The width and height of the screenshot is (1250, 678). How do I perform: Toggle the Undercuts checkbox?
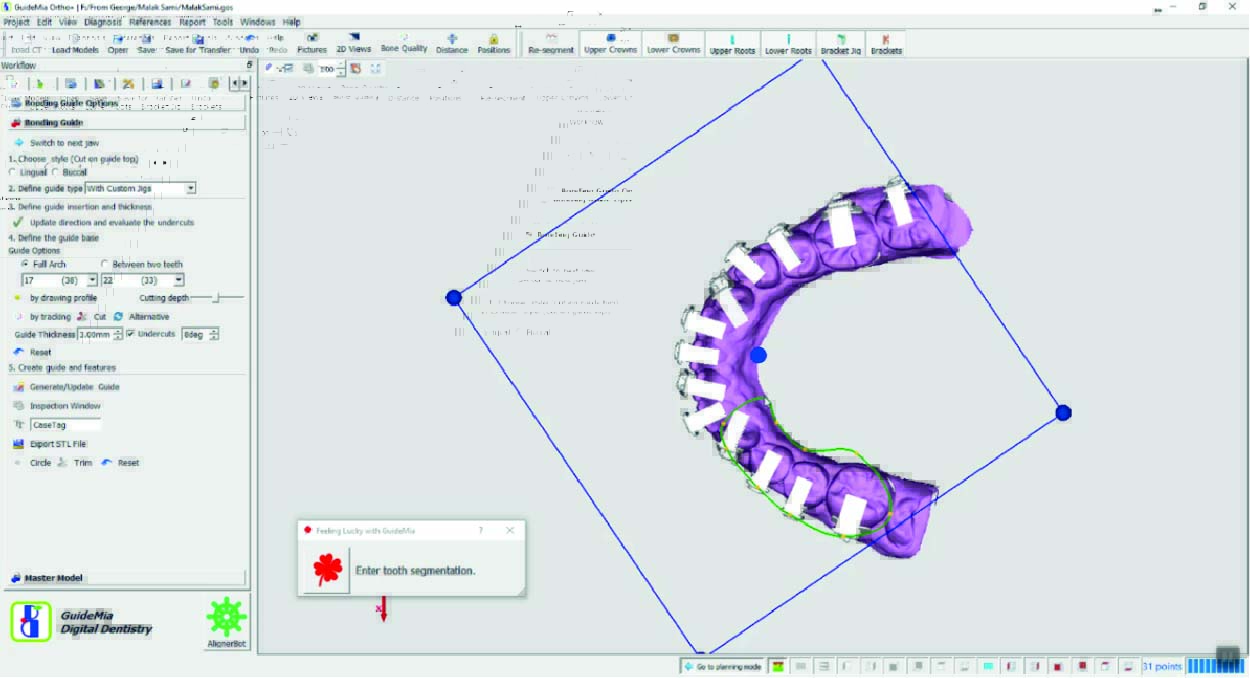coord(131,334)
